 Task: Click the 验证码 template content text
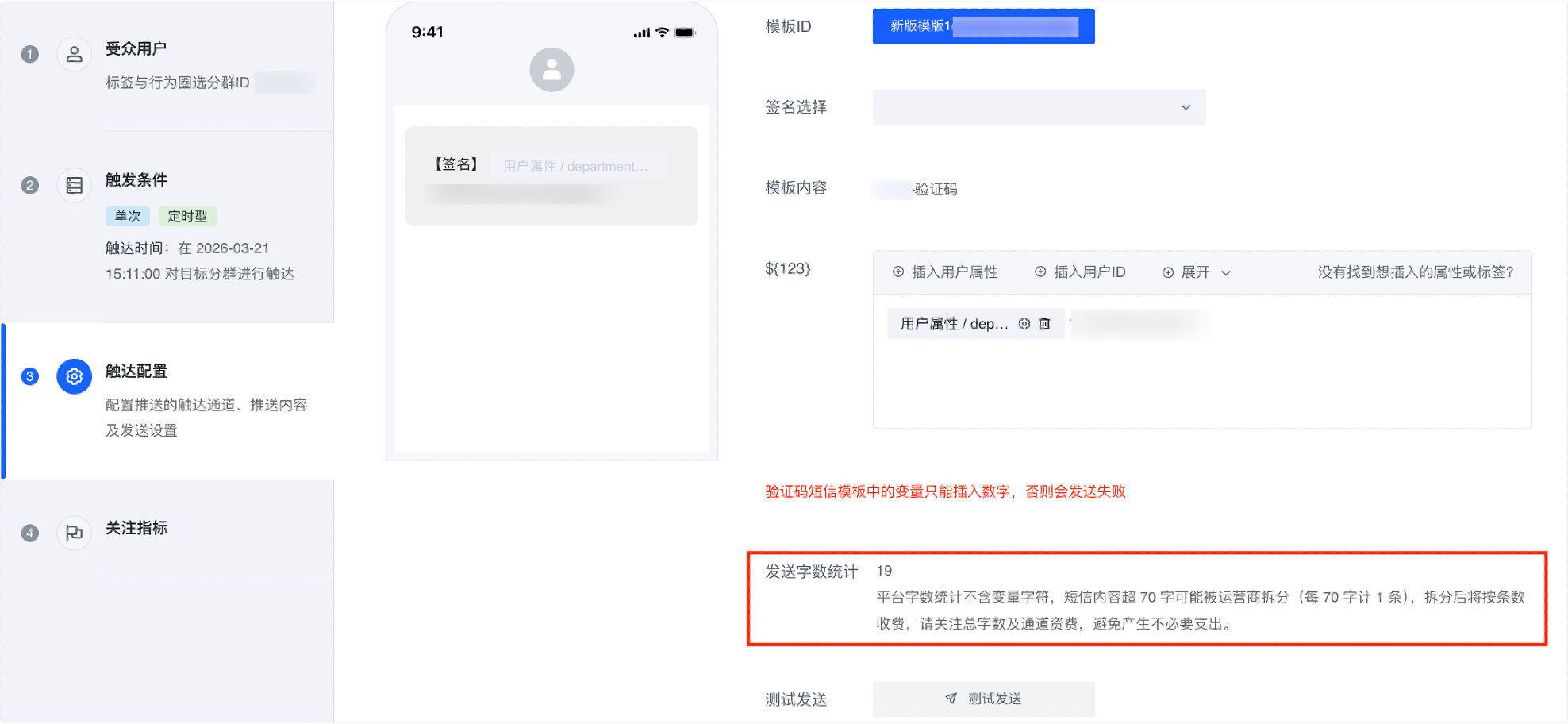click(936, 189)
